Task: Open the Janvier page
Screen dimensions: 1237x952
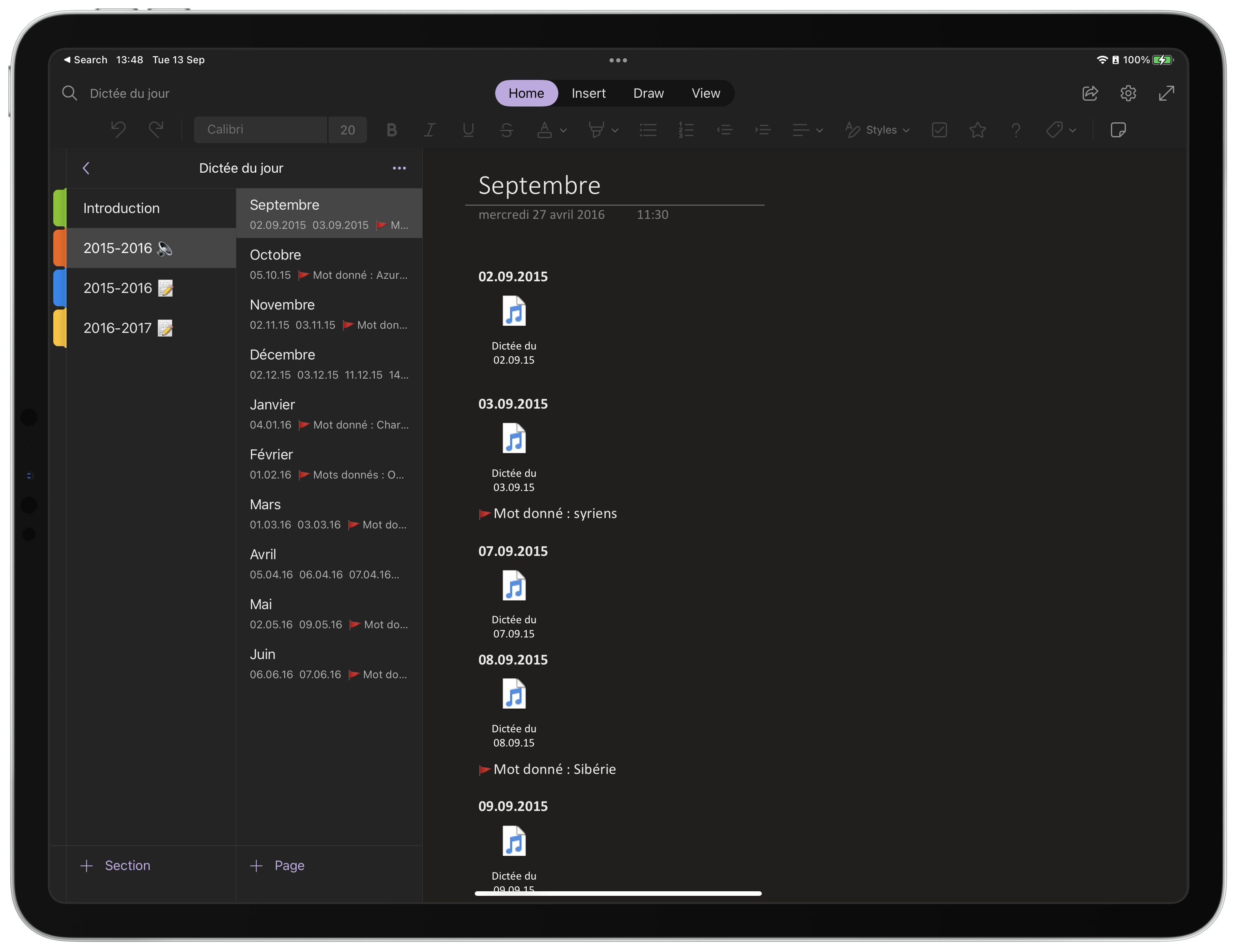Action: [329, 413]
